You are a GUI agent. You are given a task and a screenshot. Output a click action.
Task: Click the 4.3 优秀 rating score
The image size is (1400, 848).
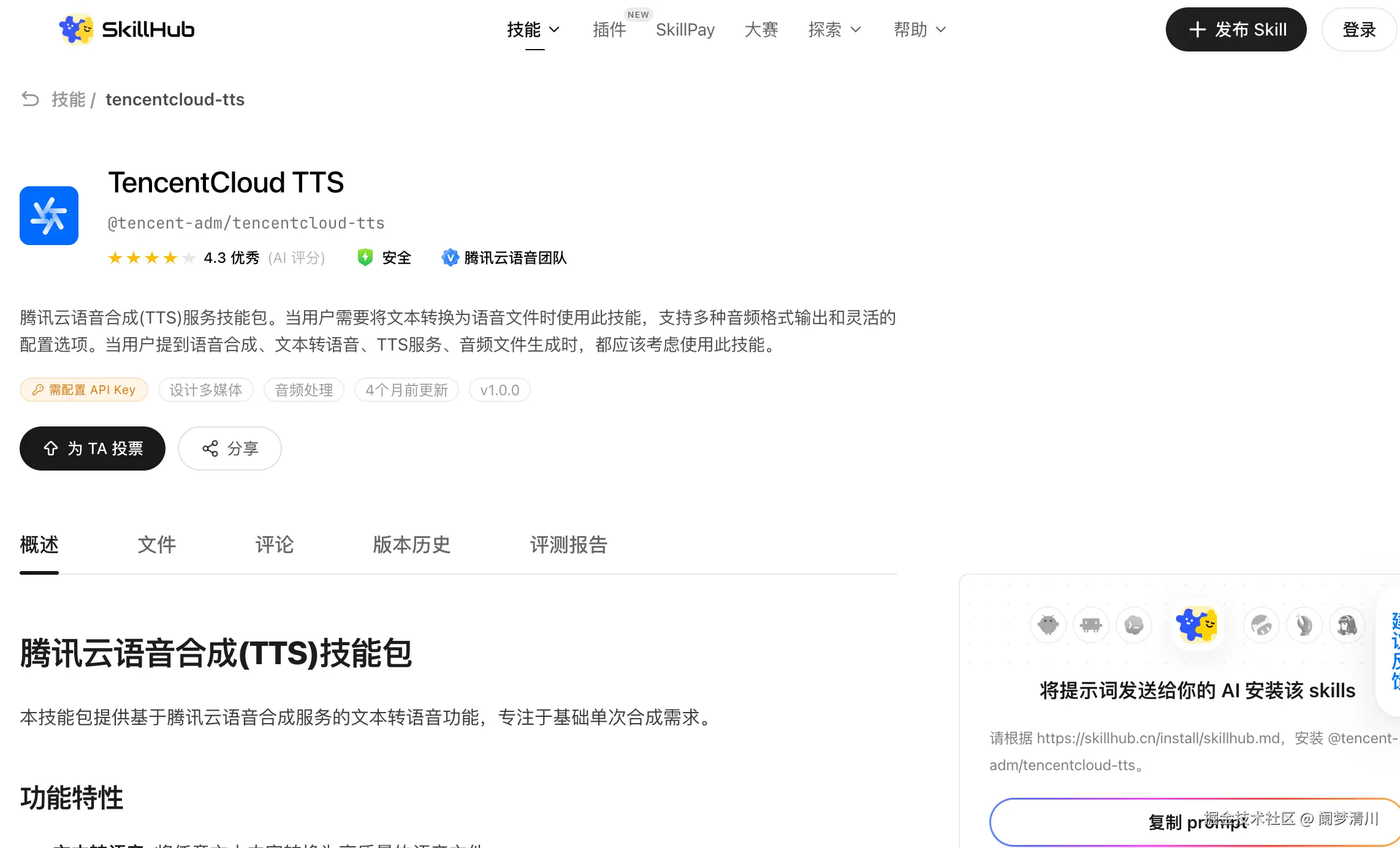[232, 258]
